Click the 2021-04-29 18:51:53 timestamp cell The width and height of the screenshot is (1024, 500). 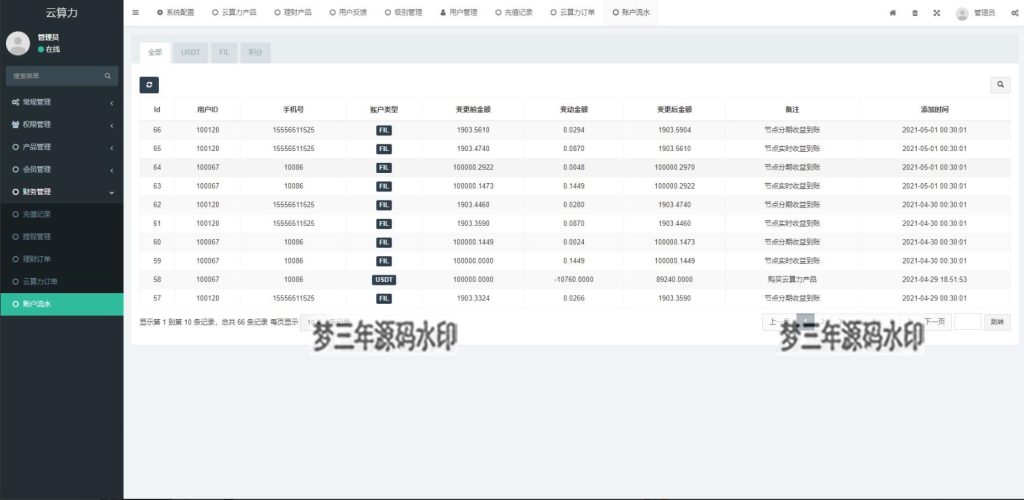point(935,279)
